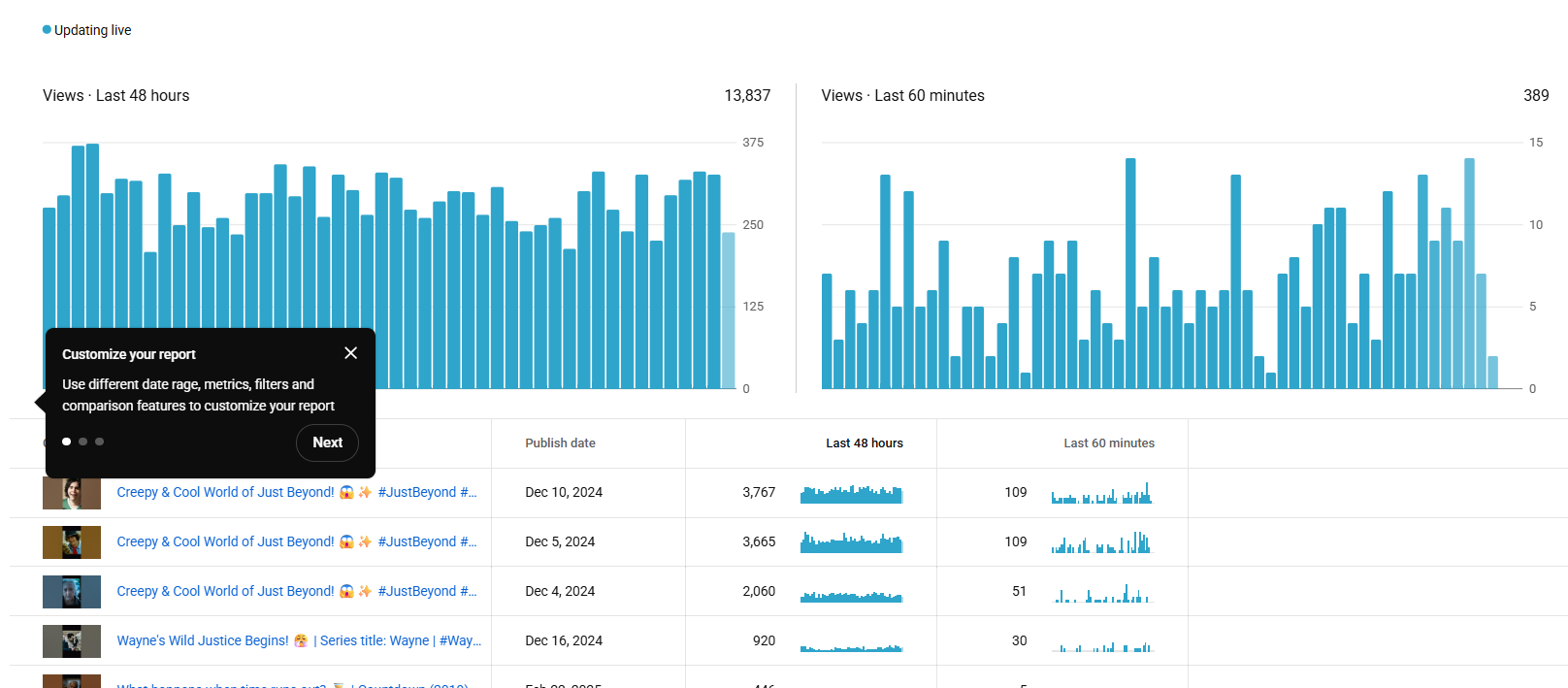Click 48-hour sparkline for the 3,767-view video
Screen dimensions: 1568x688
(851, 494)
